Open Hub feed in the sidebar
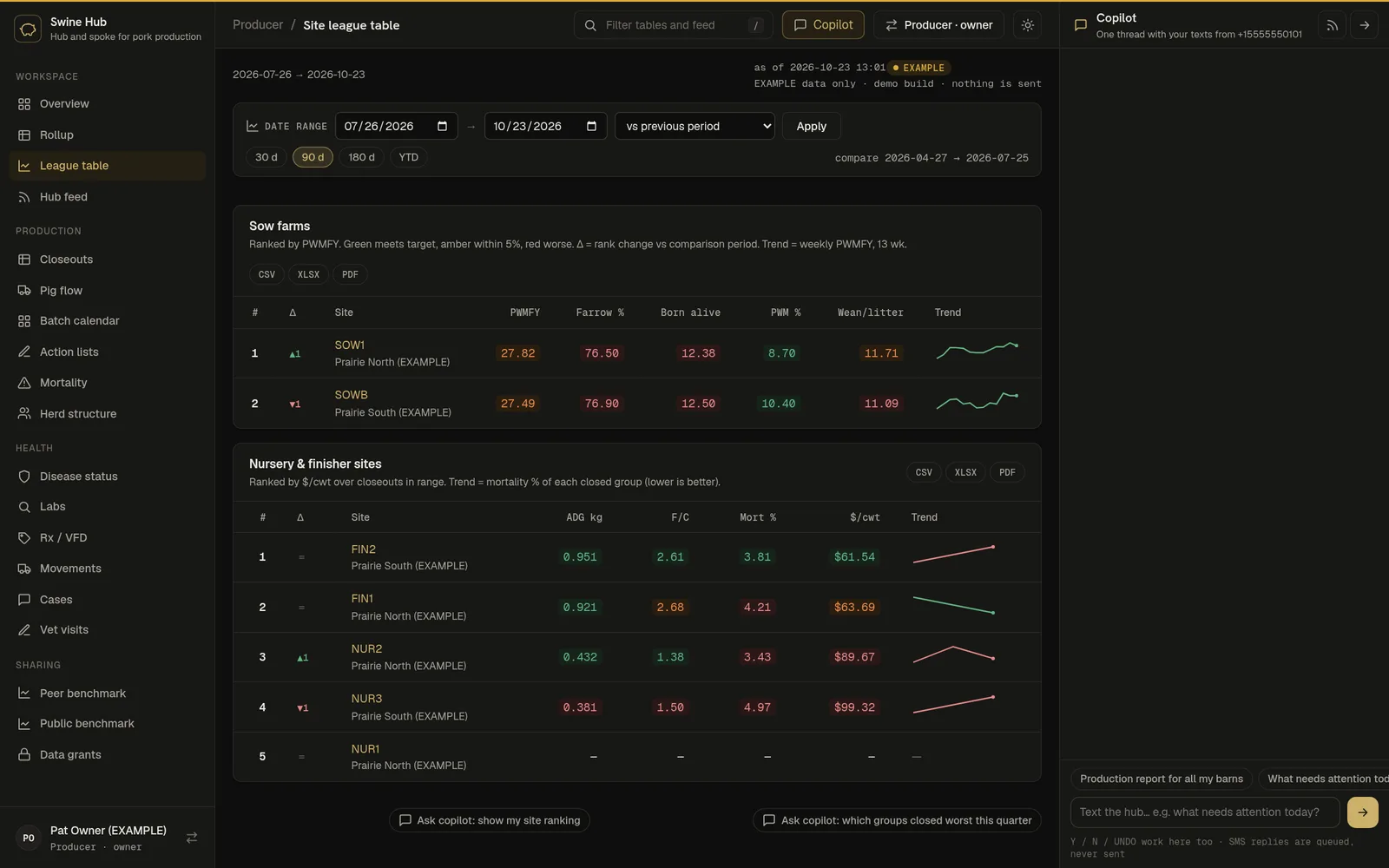 pyautogui.click(x=108, y=197)
